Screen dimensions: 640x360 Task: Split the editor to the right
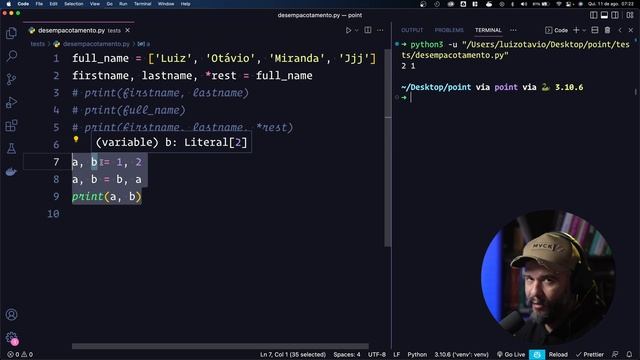pos(368,30)
